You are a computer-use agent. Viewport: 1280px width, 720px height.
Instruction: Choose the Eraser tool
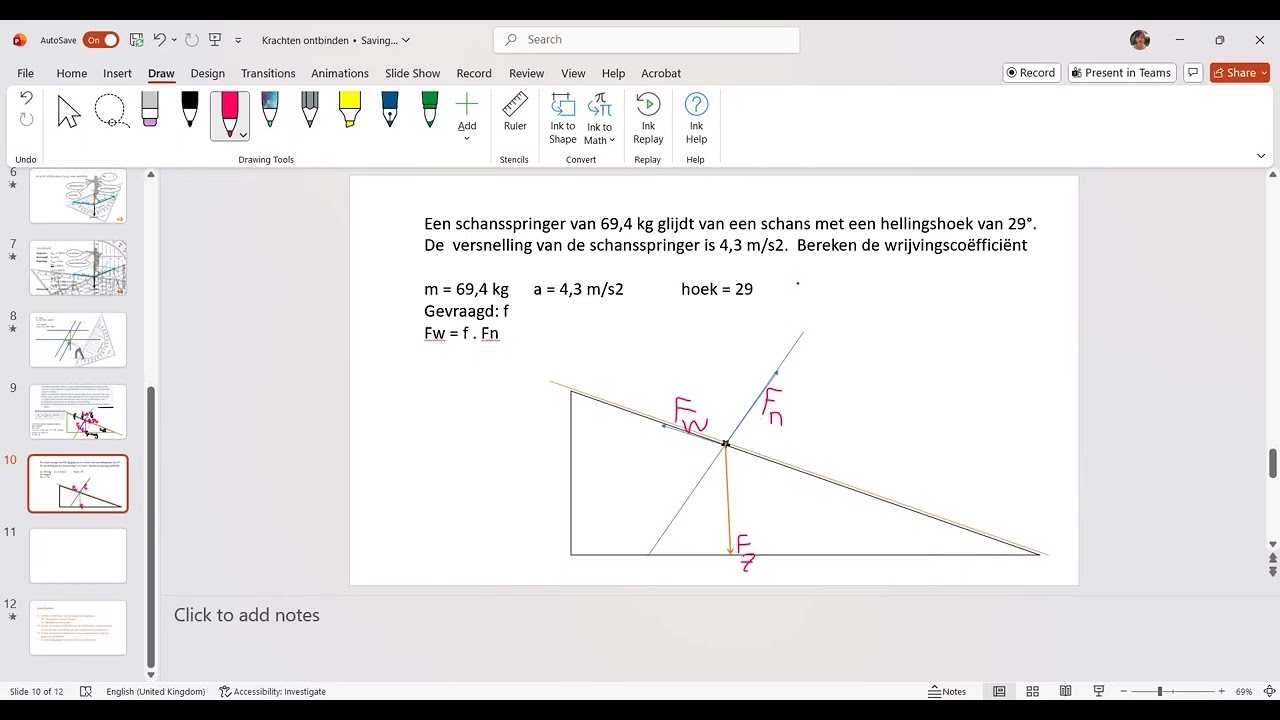(150, 110)
